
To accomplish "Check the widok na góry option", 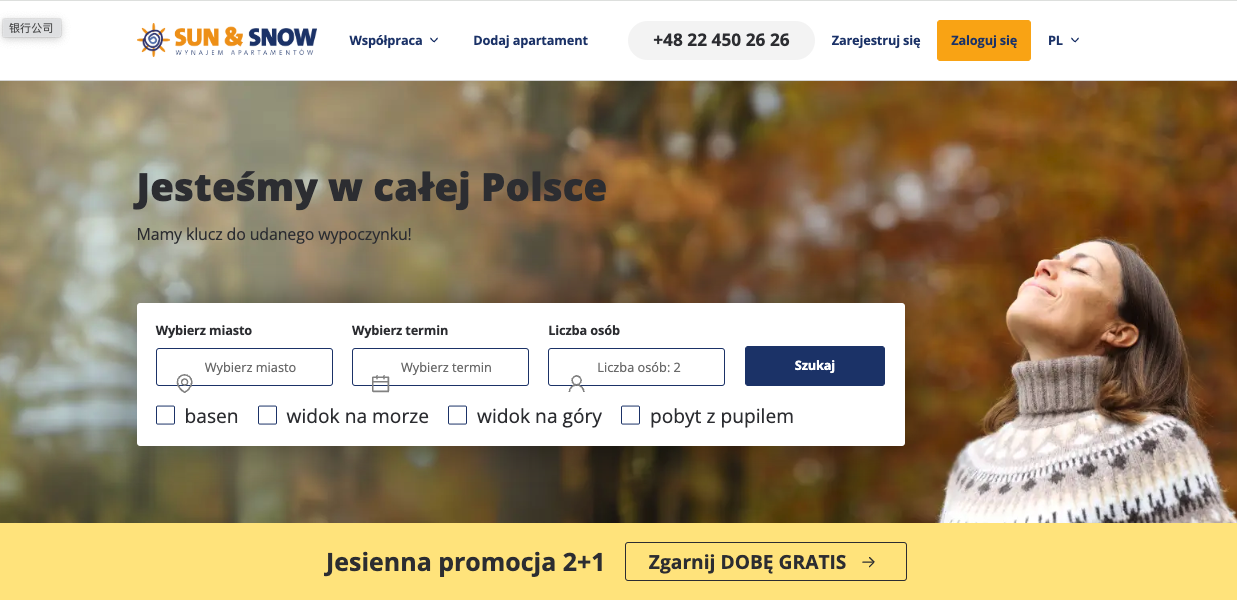I will point(457,415).
